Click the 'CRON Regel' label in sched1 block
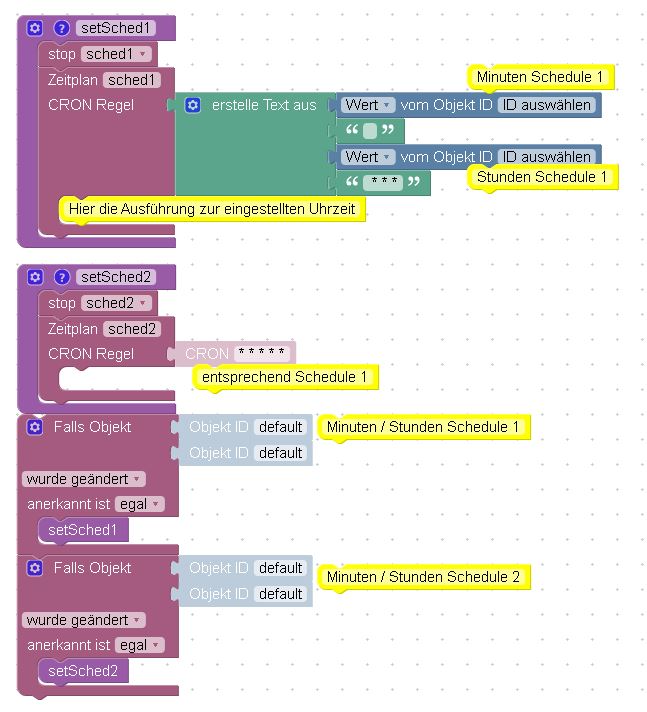The height and width of the screenshot is (712, 647). [x=91, y=105]
